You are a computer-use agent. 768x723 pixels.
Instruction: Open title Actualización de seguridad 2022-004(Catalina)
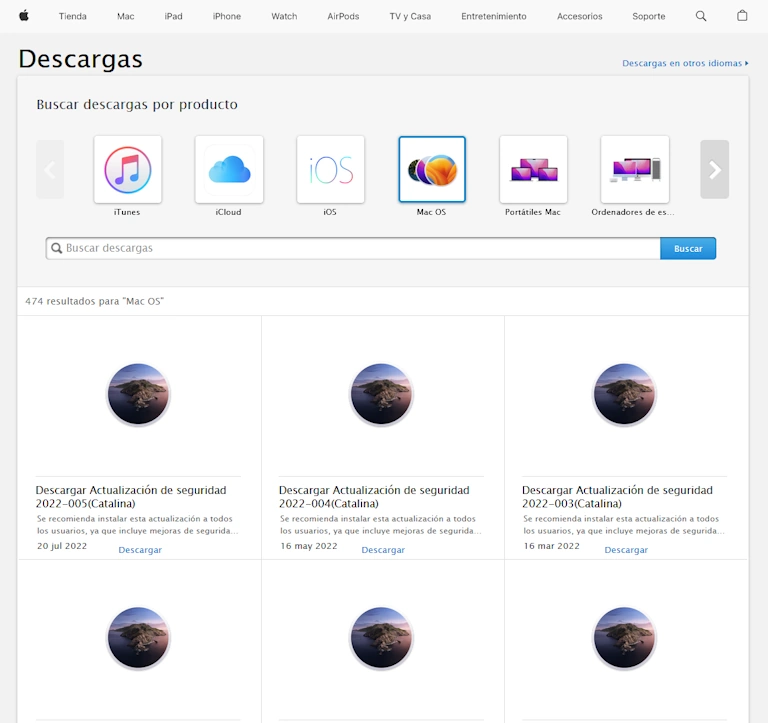click(x=374, y=497)
